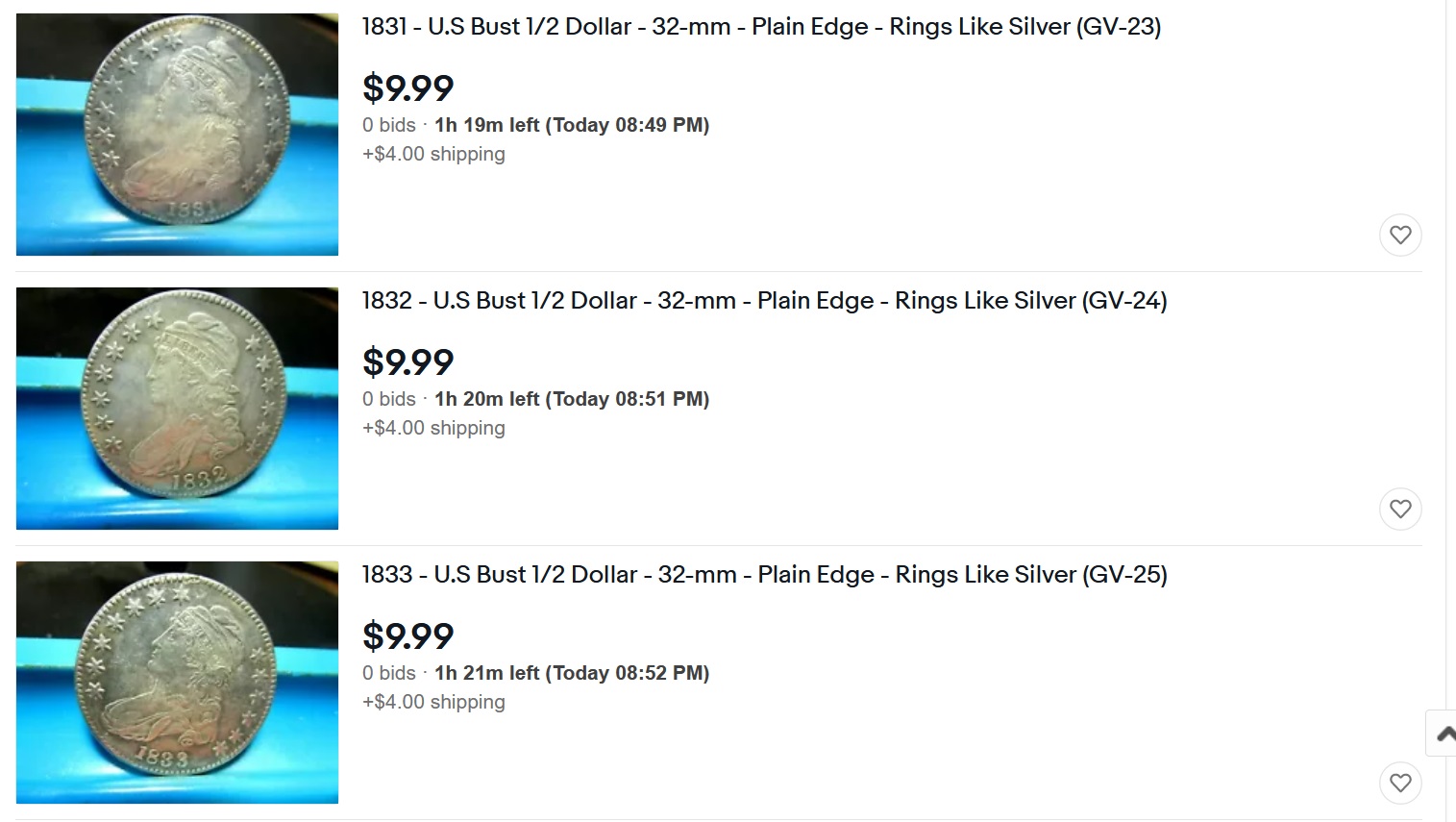Click the $9.99 price of 1831 coin

tap(407, 88)
